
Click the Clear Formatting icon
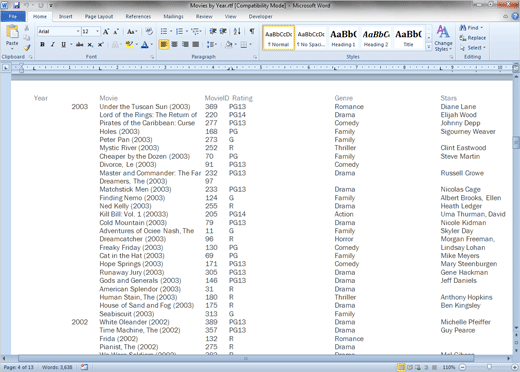click(x=149, y=31)
